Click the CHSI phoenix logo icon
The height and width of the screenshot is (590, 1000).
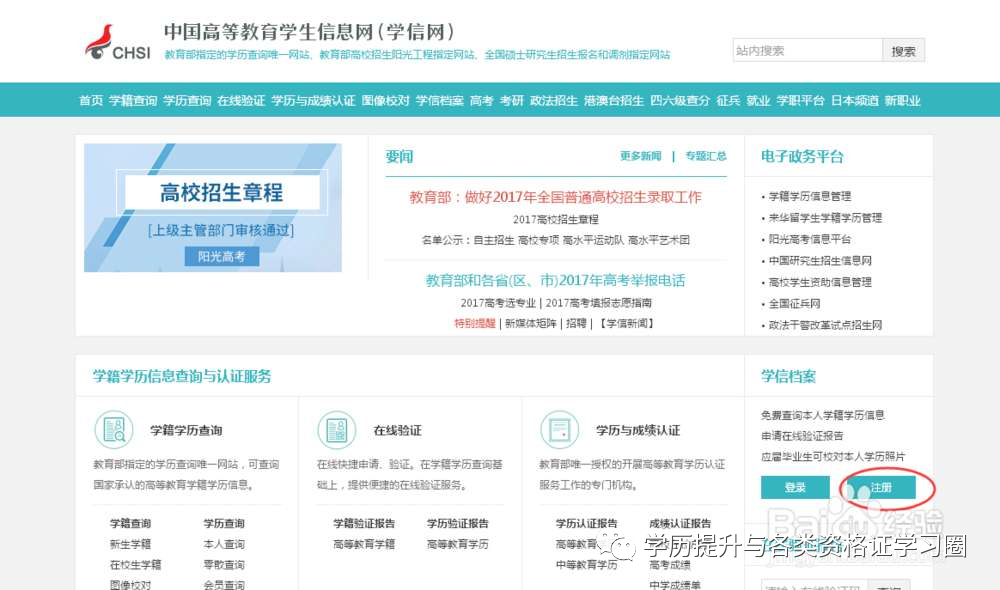tap(101, 38)
